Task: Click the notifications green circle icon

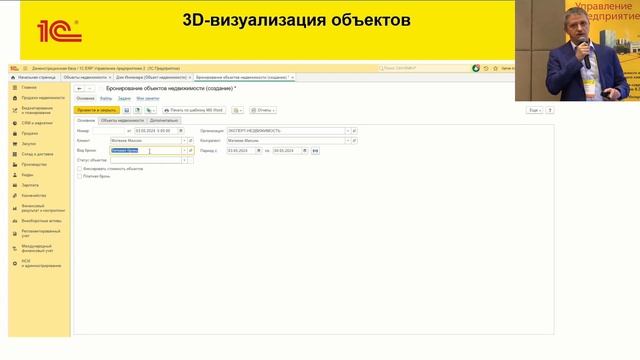Action: [x=476, y=68]
